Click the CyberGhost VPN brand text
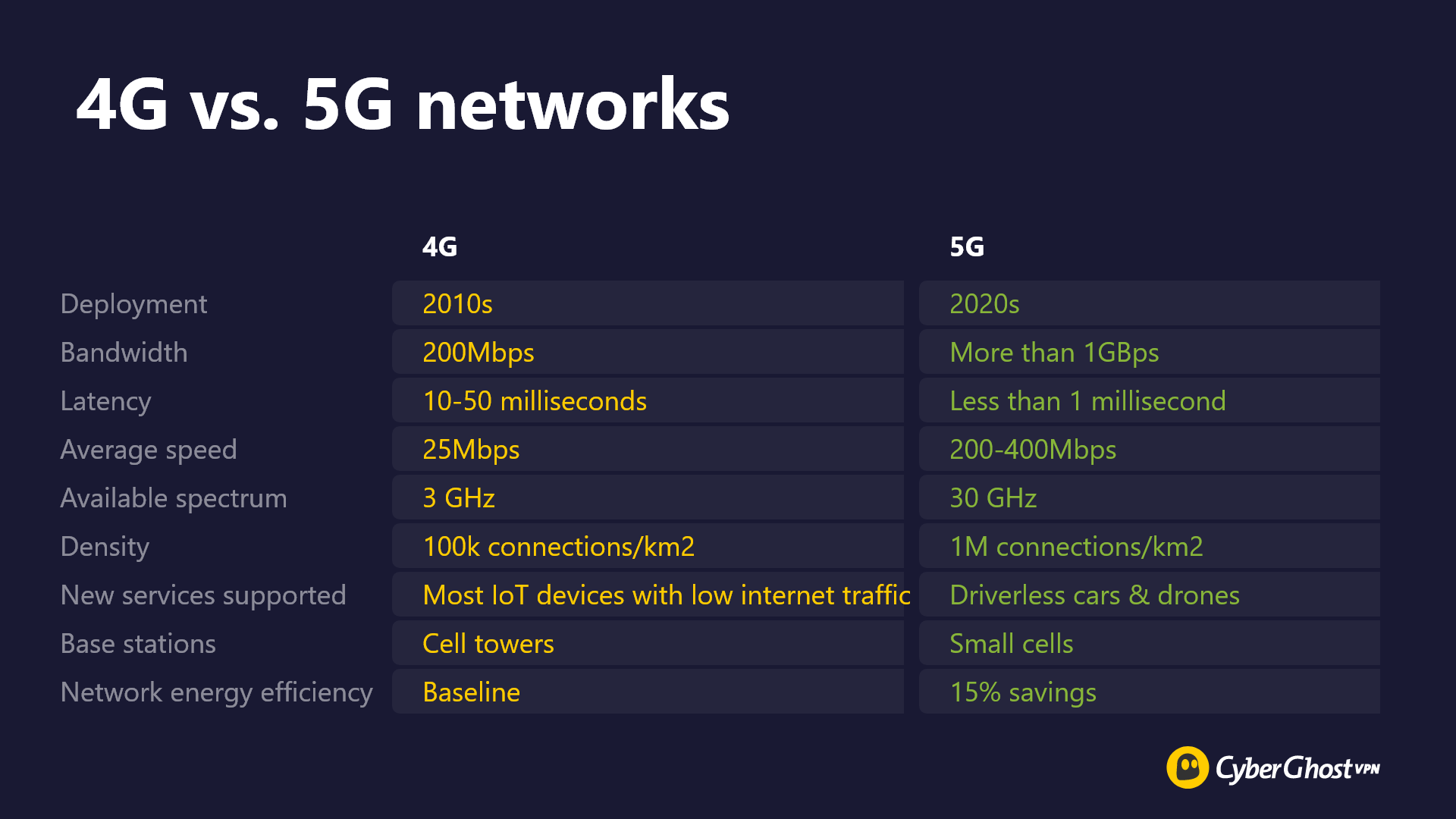This screenshot has height=819, width=1456. 1297,768
